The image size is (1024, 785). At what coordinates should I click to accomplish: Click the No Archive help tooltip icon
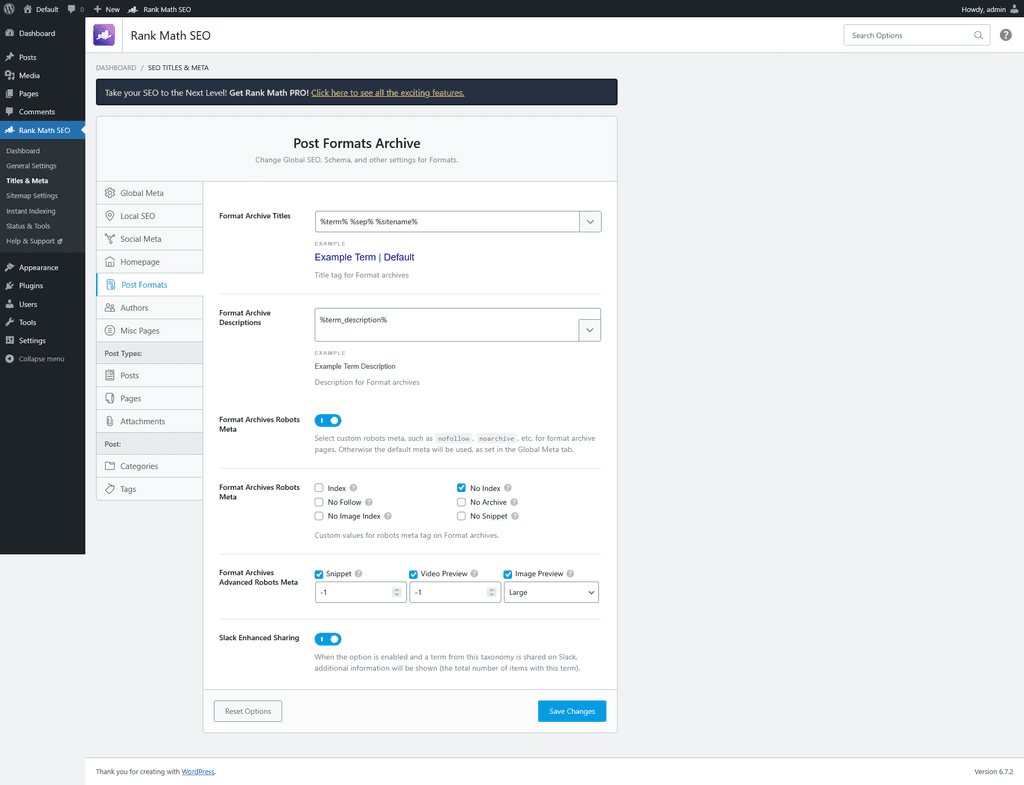pyautogui.click(x=514, y=502)
